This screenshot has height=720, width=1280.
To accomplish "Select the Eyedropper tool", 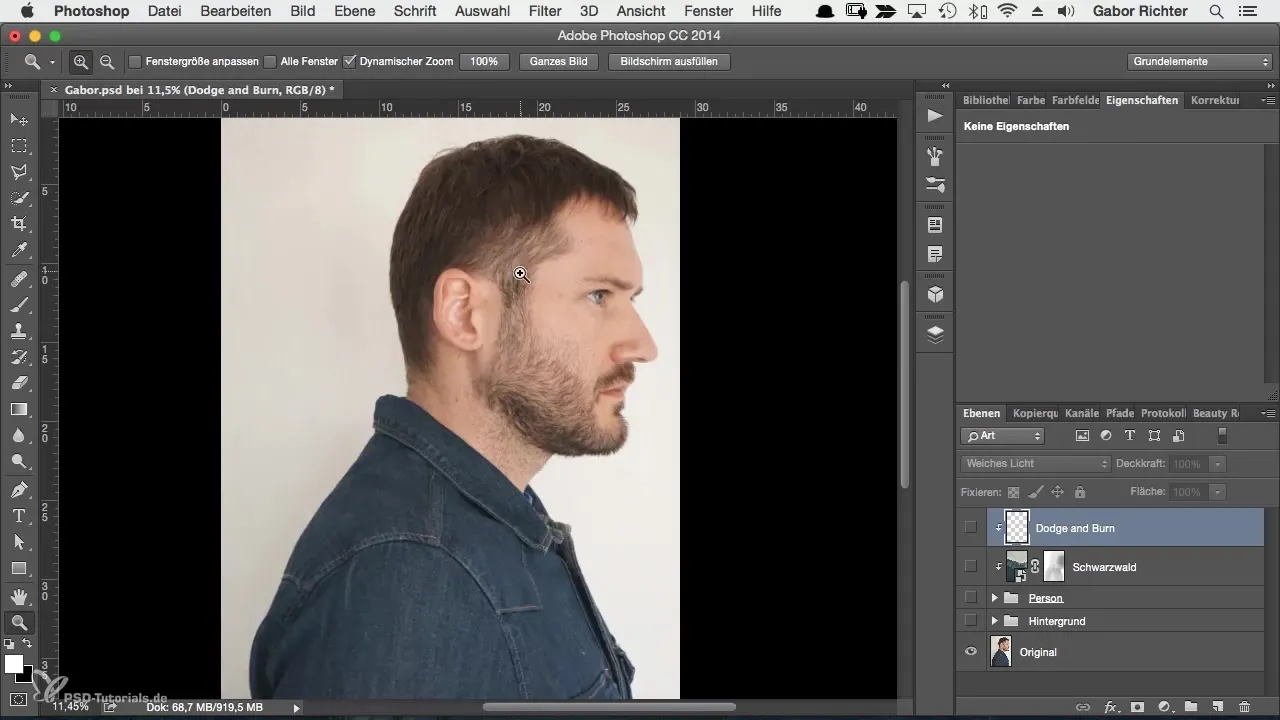I will click(x=19, y=250).
